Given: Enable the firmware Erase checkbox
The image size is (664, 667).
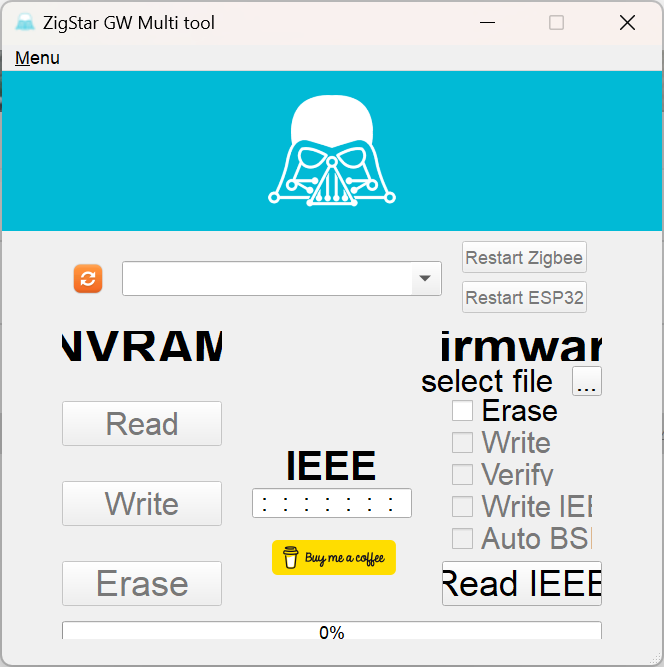Looking at the screenshot, I should [x=462, y=410].
